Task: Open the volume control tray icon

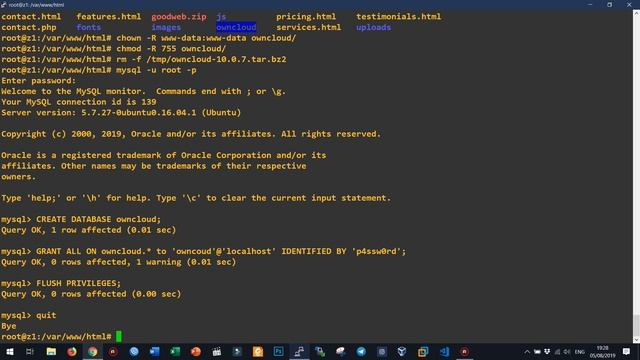Action: coord(567,352)
